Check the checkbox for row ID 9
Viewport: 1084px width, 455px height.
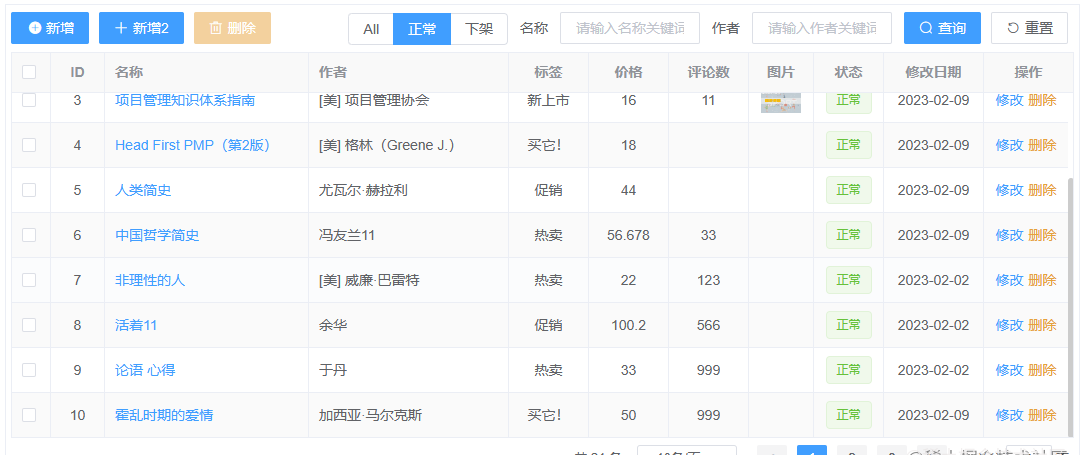pos(29,370)
